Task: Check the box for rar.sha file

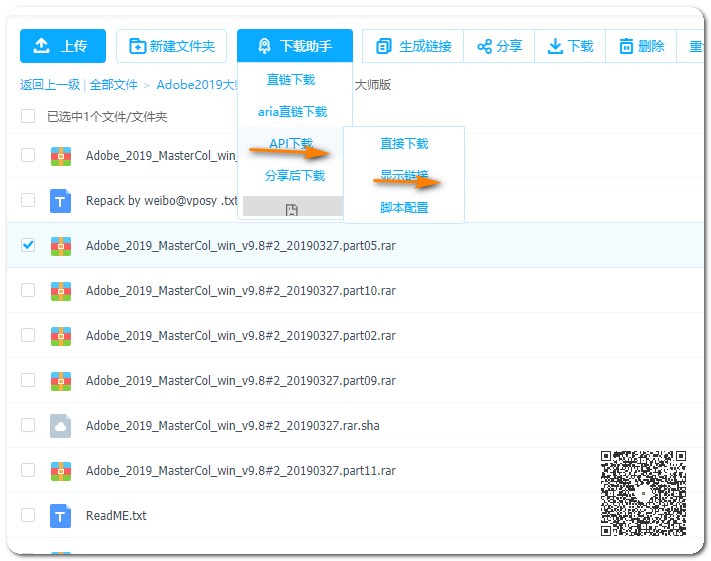Action: pos(28,425)
